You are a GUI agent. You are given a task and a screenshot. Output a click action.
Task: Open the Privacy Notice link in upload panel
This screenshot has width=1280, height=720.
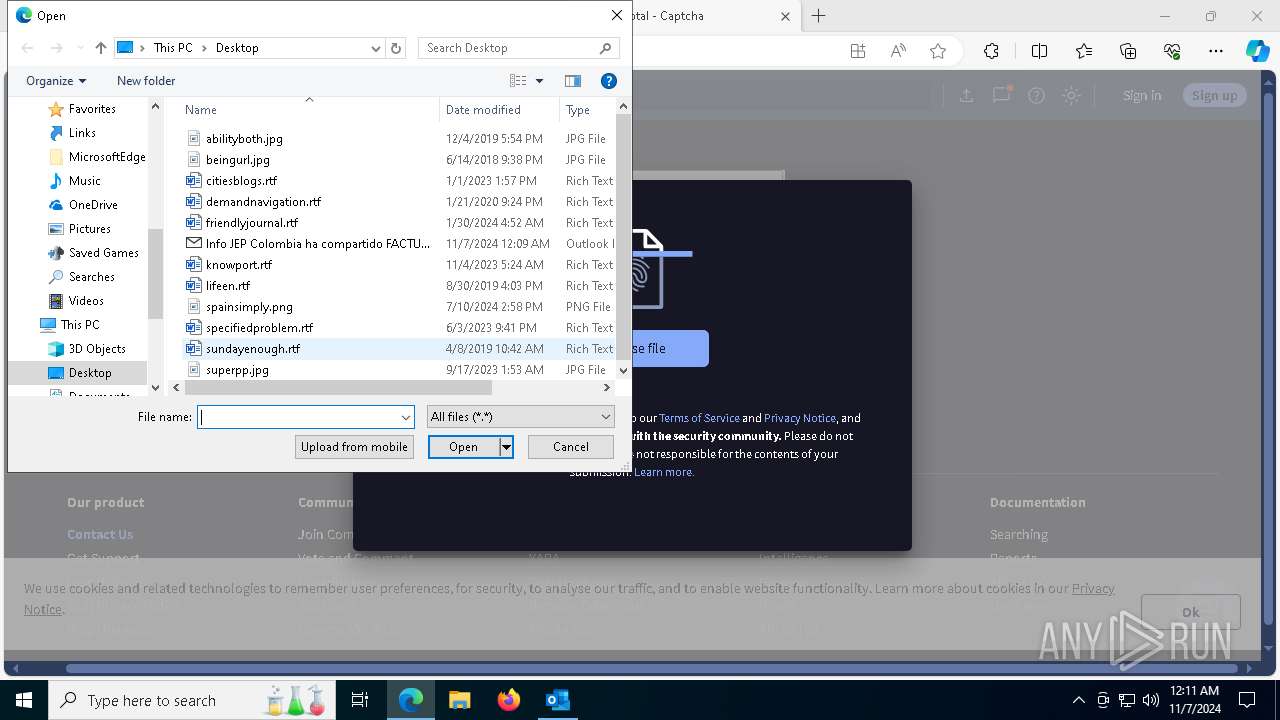(800, 418)
